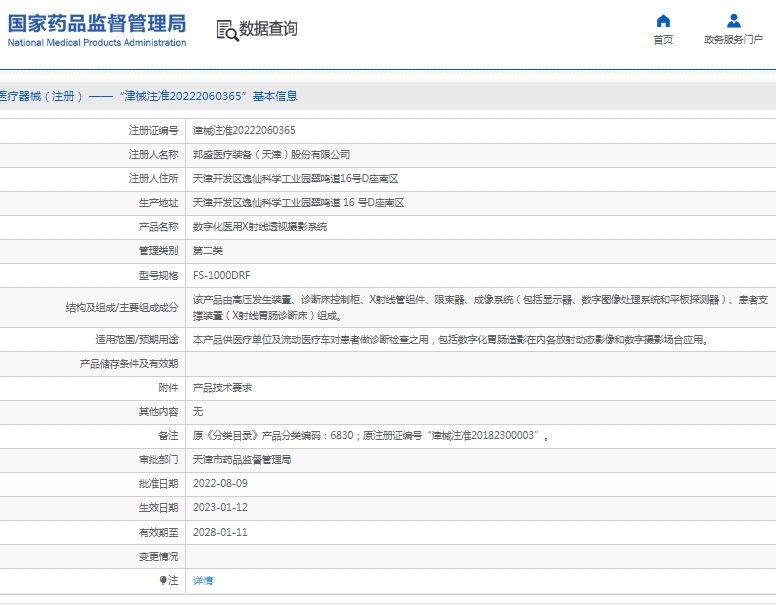Select registration number value 津械注准20222060365
This screenshot has width=776, height=605.
[x=244, y=130]
